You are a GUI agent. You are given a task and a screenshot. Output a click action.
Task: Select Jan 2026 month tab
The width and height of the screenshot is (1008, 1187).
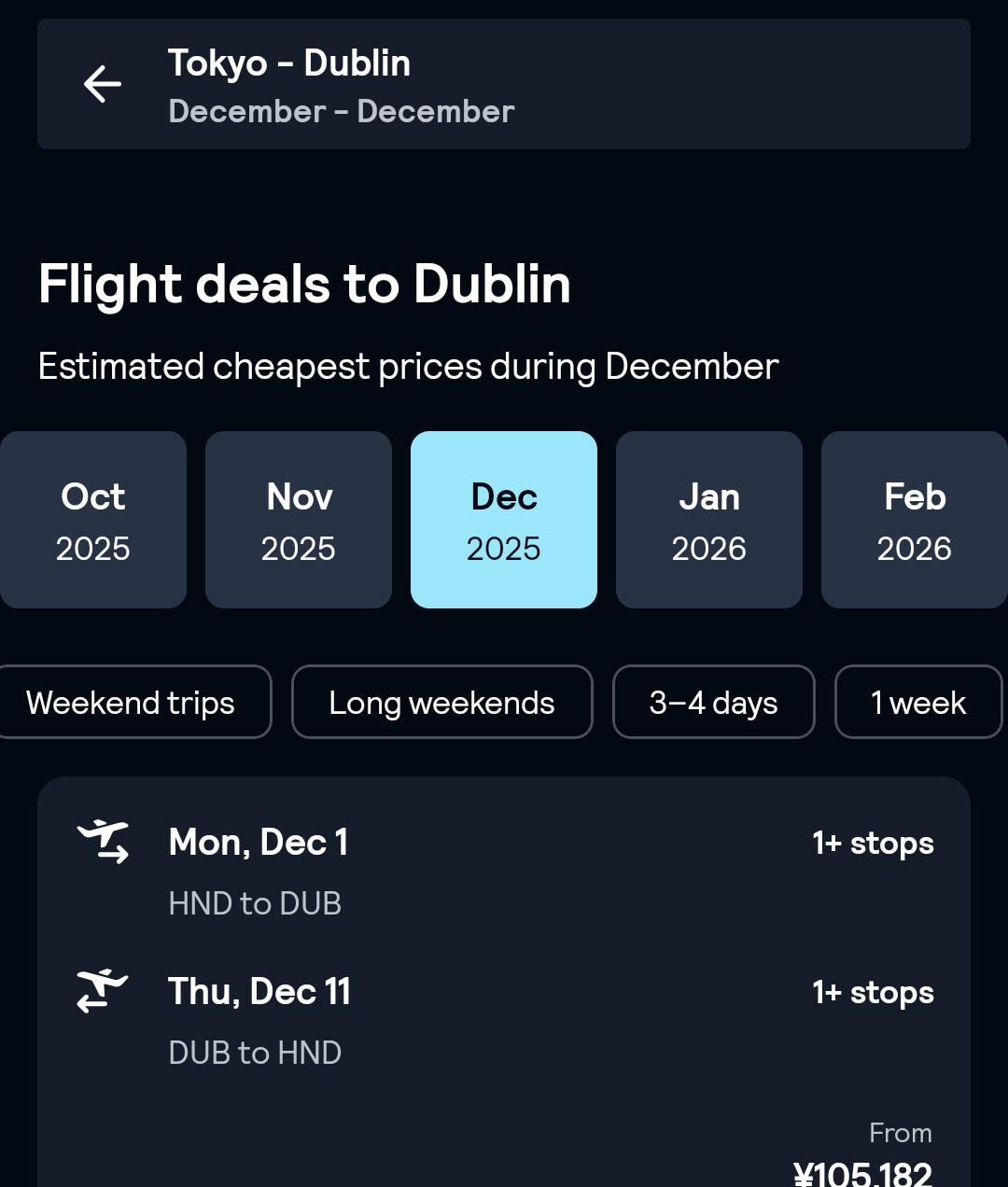[x=709, y=520]
